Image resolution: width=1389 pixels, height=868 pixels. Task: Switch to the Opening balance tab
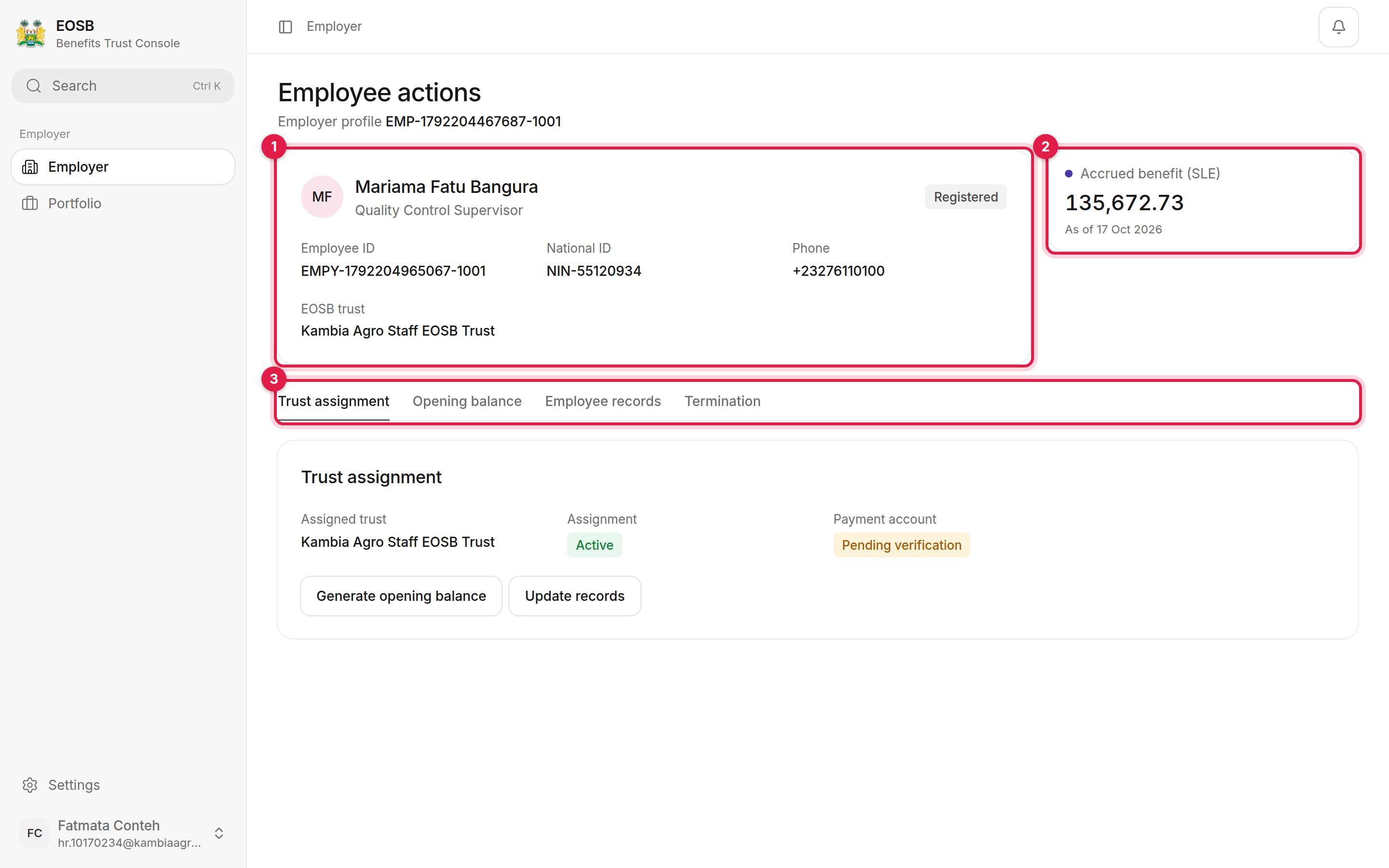pyautogui.click(x=467, y=401)
